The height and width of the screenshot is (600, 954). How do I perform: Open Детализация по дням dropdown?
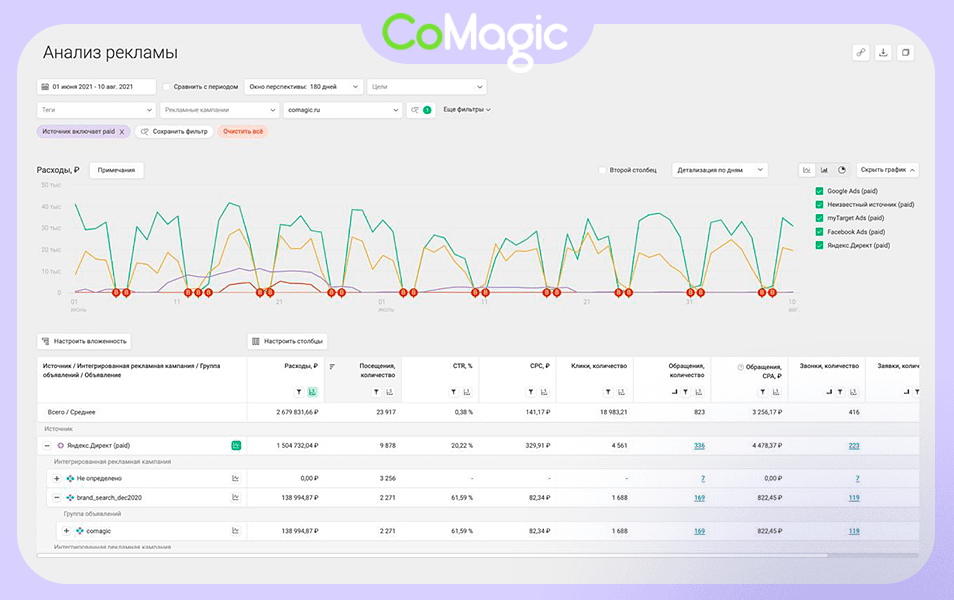720,170
